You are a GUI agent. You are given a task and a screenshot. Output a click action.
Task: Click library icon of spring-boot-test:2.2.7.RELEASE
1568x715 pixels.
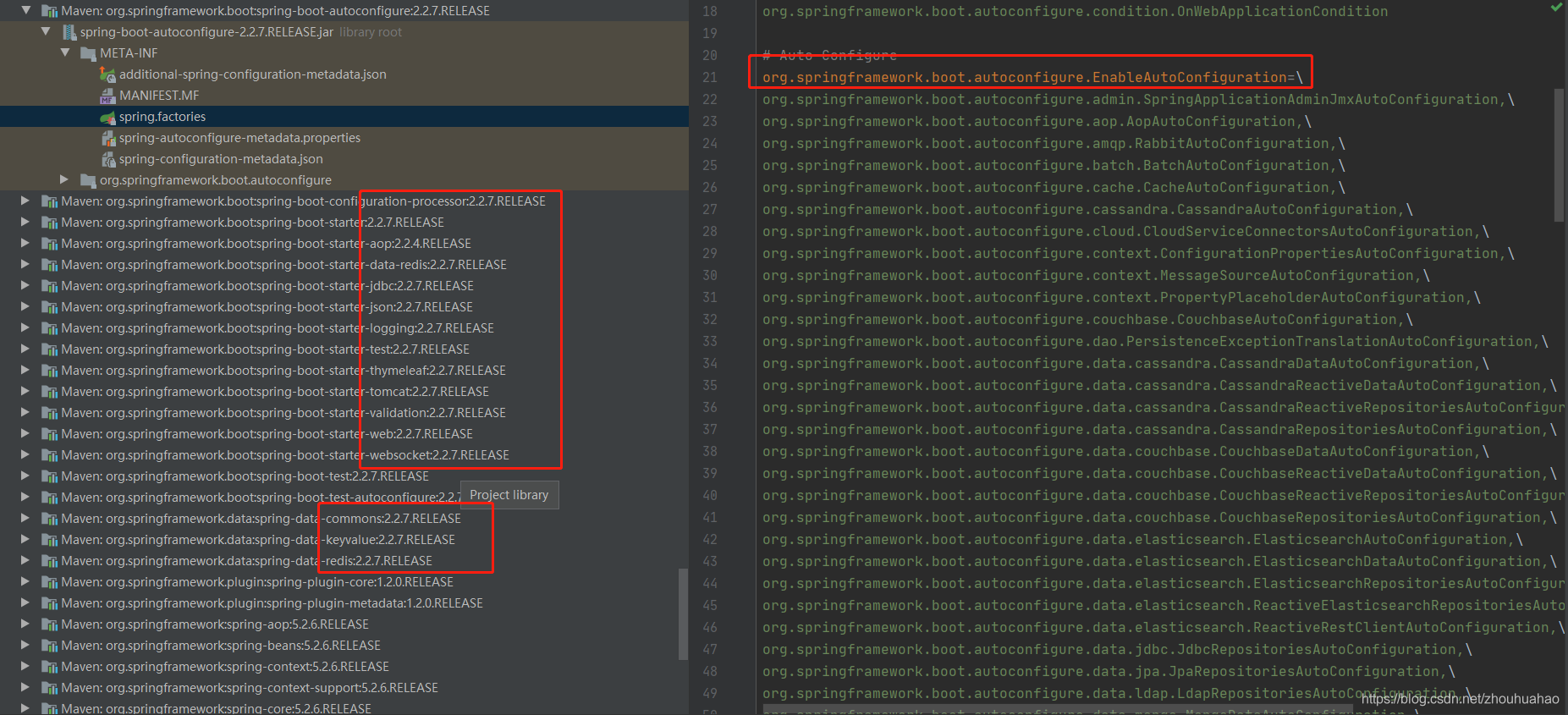(50, 476)
